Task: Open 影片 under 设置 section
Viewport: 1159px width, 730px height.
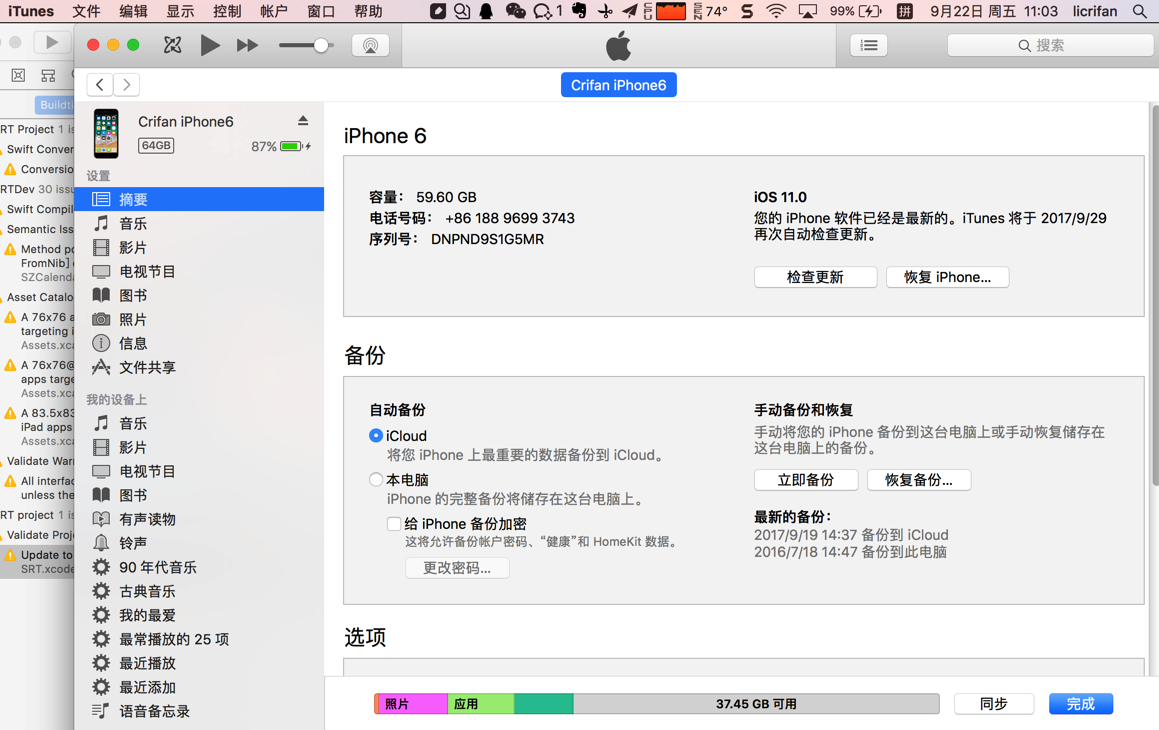Action: point(199,248)
